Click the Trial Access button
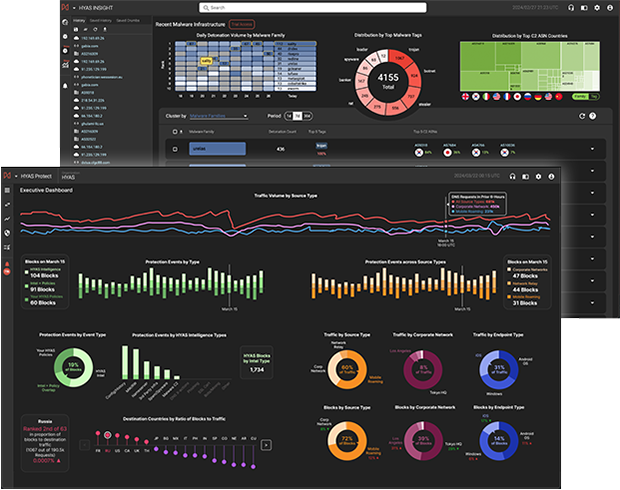 (242, 25)
